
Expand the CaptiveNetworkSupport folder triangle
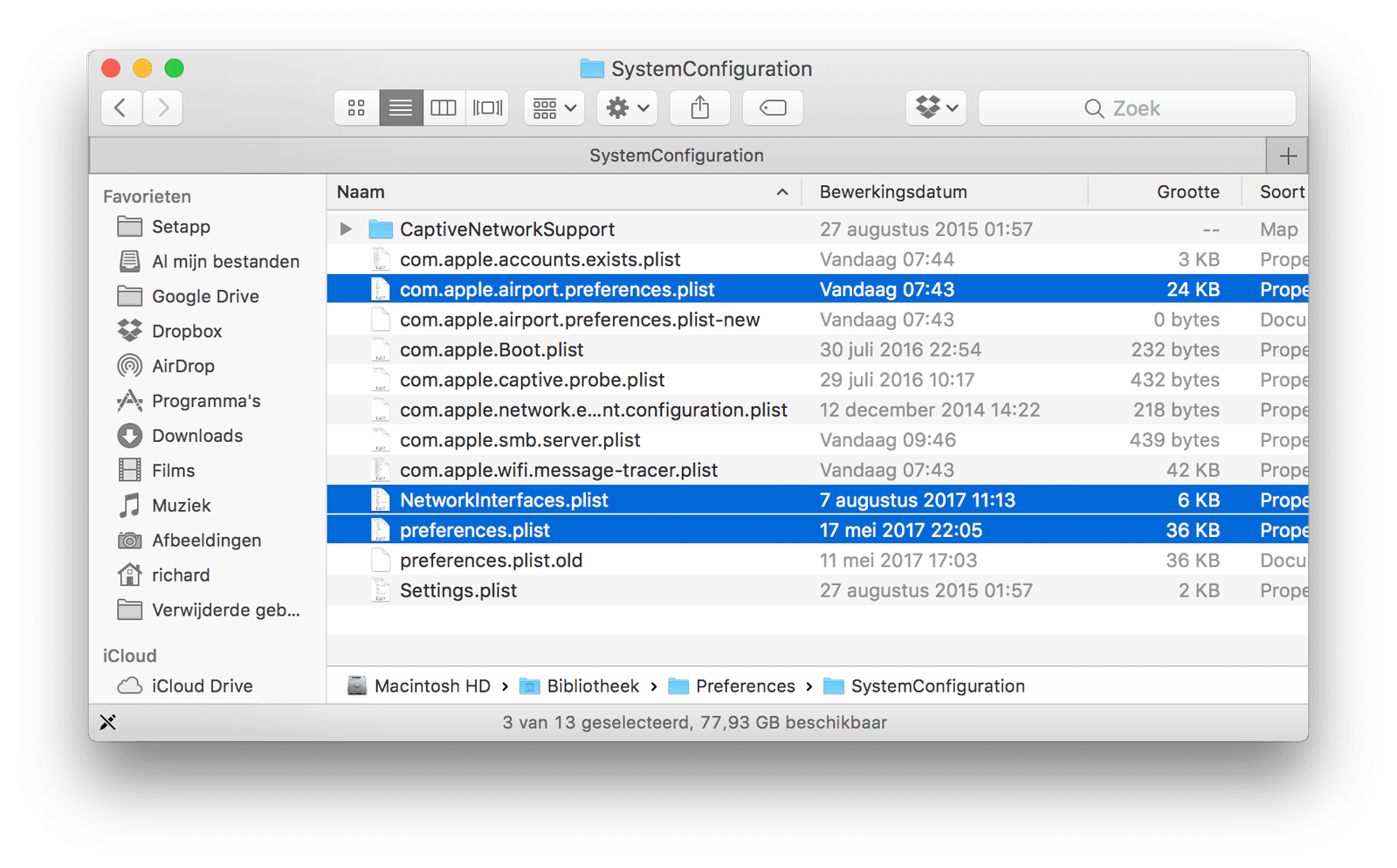(x=346, y=229)
